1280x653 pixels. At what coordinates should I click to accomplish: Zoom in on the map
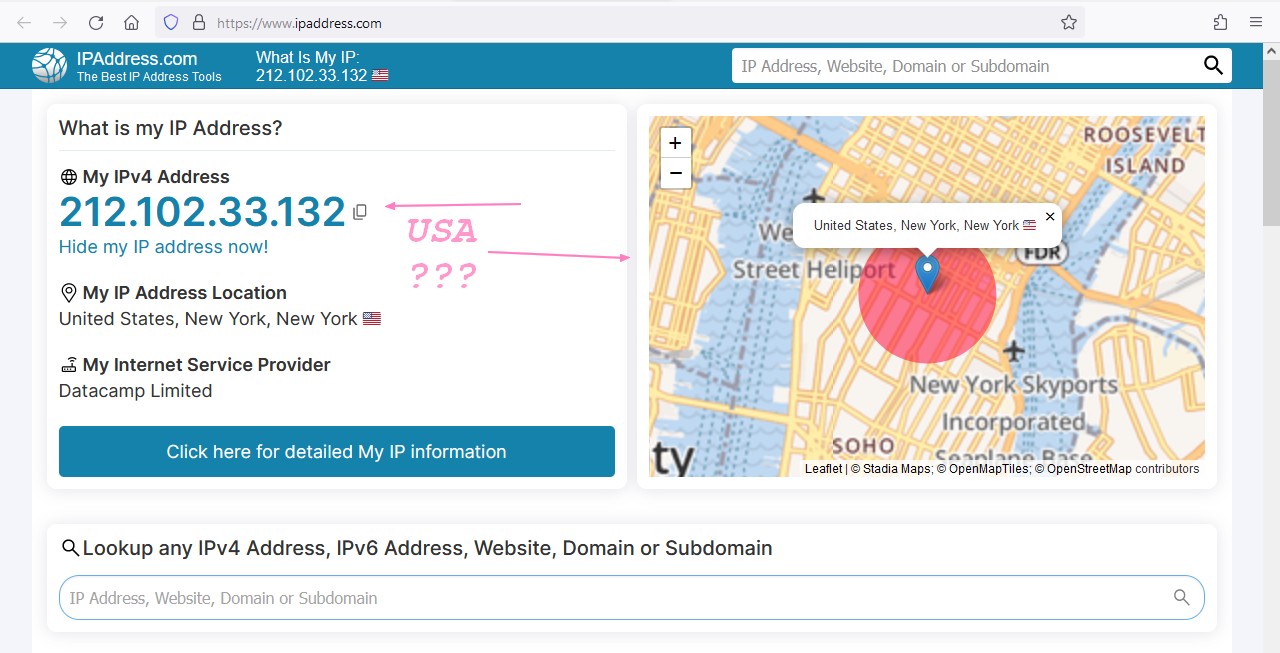[x=675, y=143]
